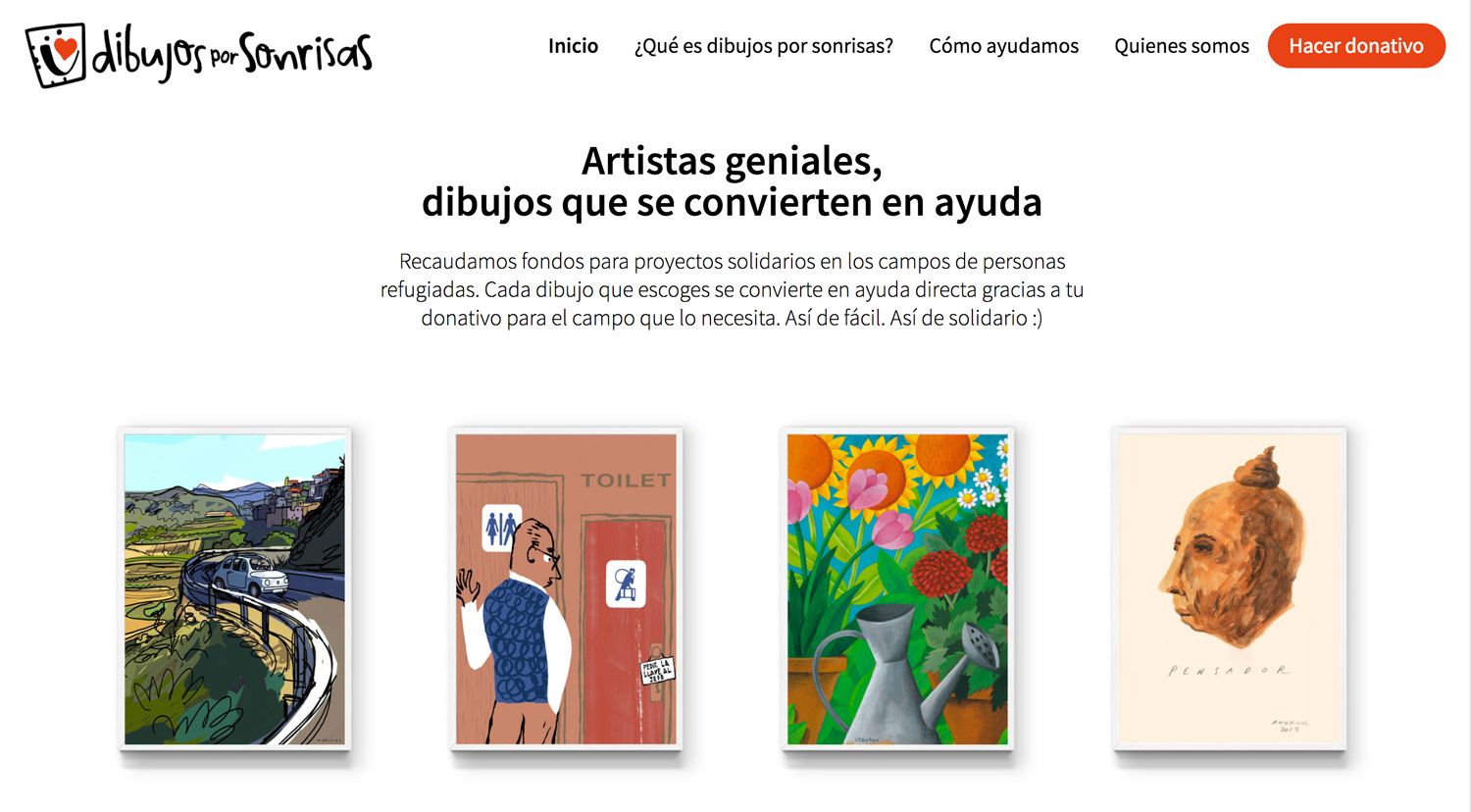Viewport: 1471px width, 812px height.
Task: Click the Recaudamos fondos description paragraph
Action: (x=732, y=289)
